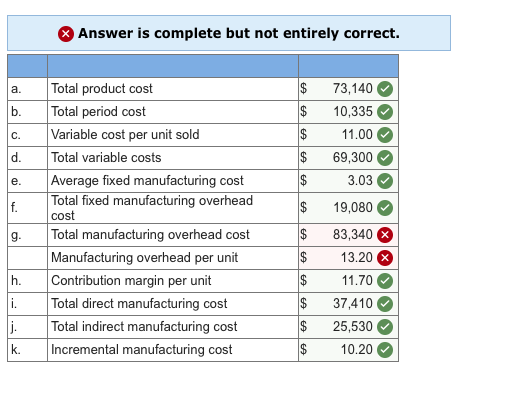This screenshot has height=393, width=506.
Task: Click green checkmark beside 11.70
Action: tap(385, 281)
